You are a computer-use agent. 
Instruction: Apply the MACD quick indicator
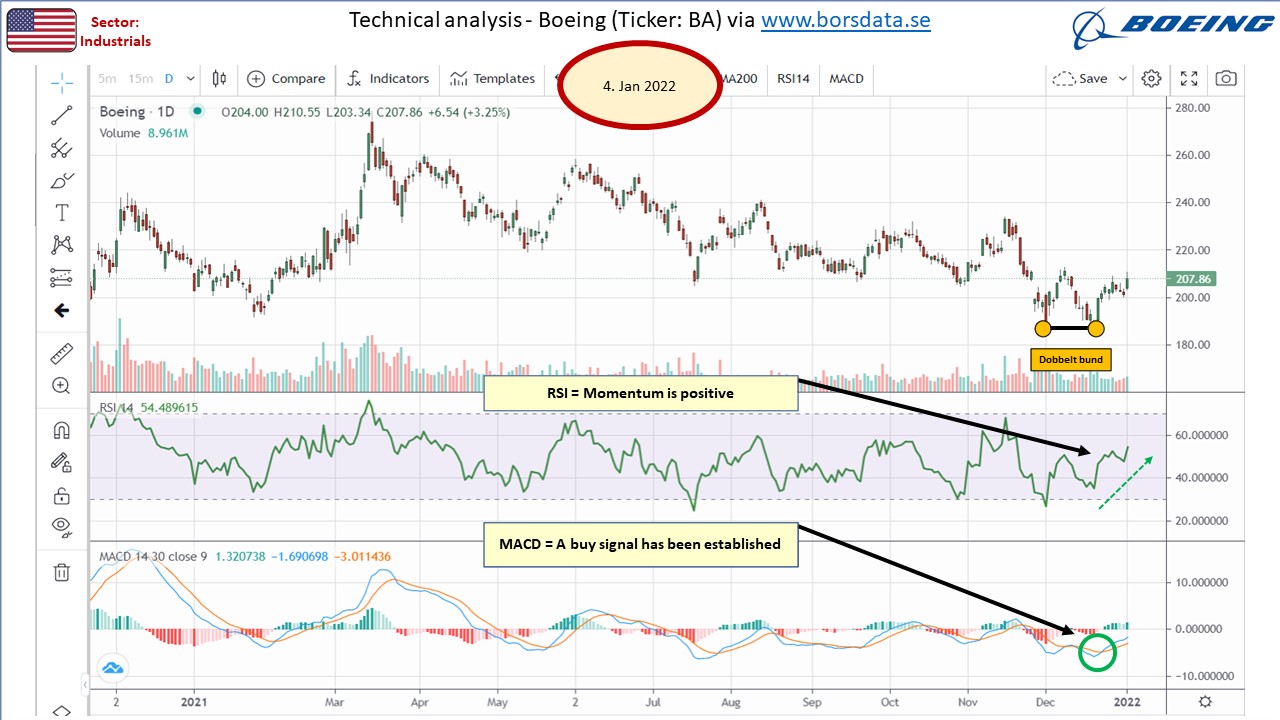(846, 78)
